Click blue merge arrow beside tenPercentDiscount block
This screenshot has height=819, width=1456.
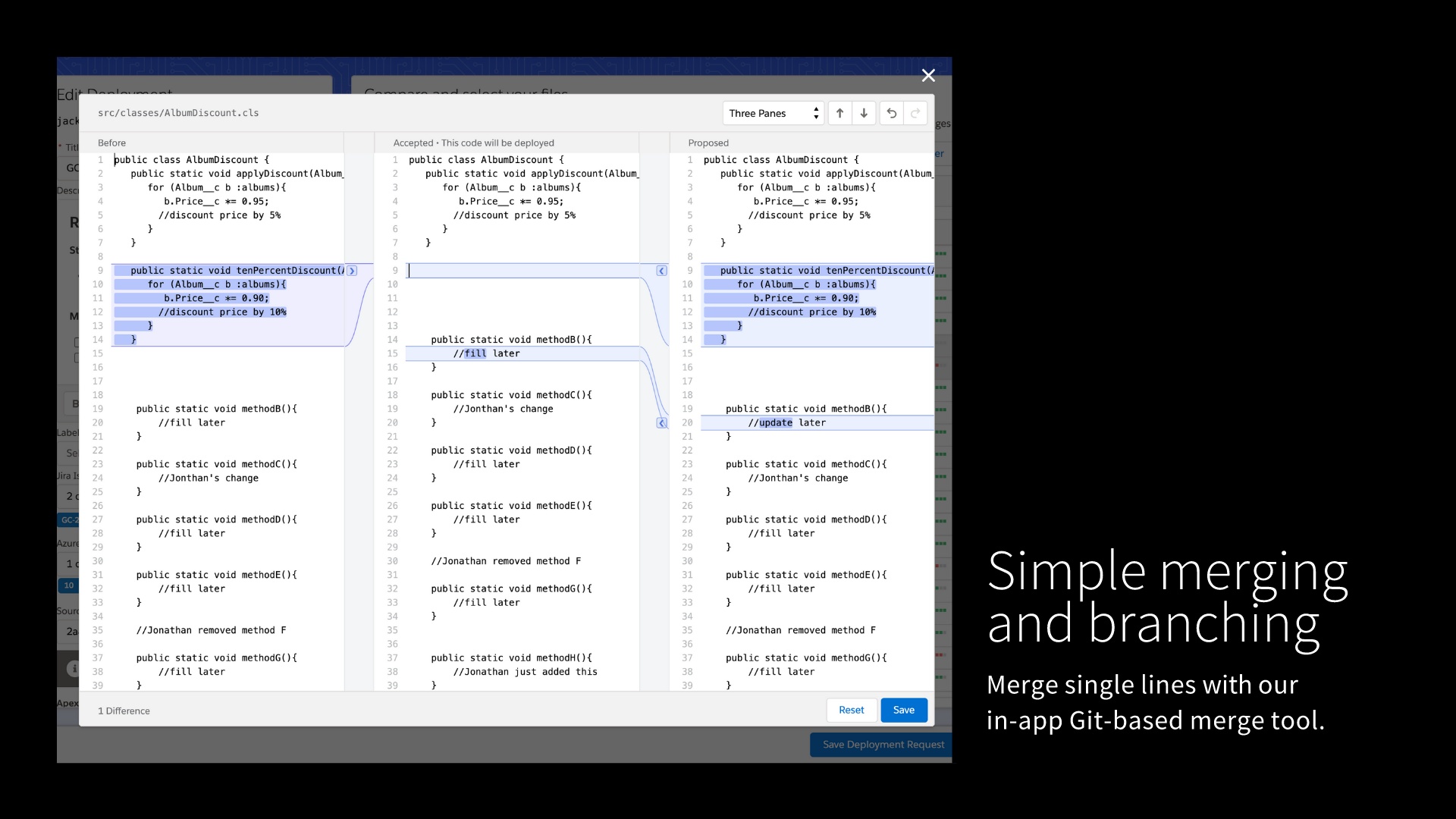click(x=352, y=271)
